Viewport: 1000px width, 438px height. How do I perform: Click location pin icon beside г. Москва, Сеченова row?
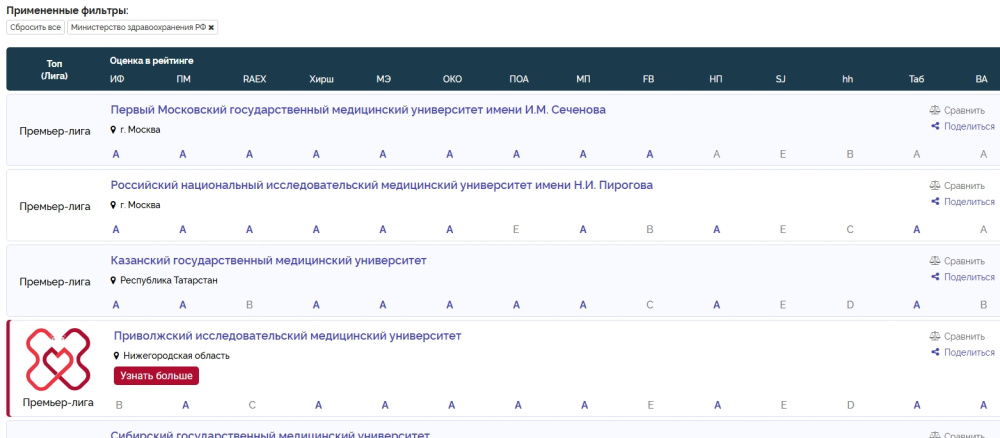click(x=114, y=130)
